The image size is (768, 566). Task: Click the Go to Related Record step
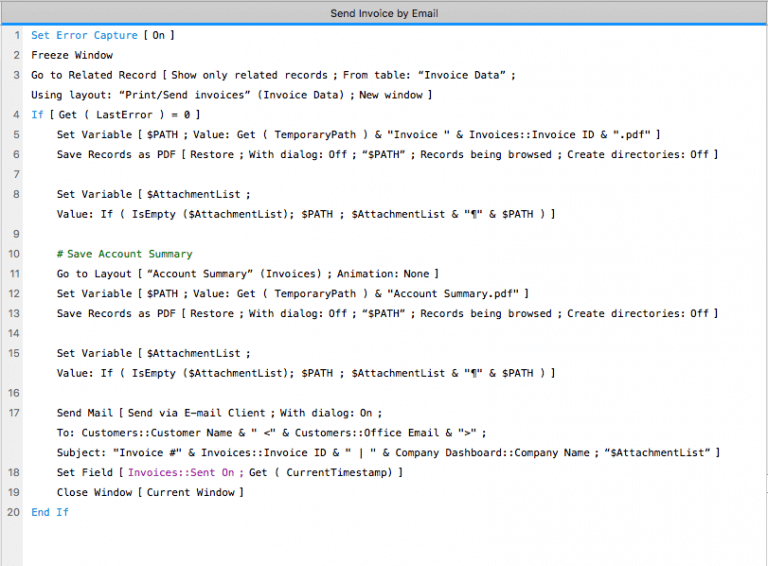click(273, 75)
